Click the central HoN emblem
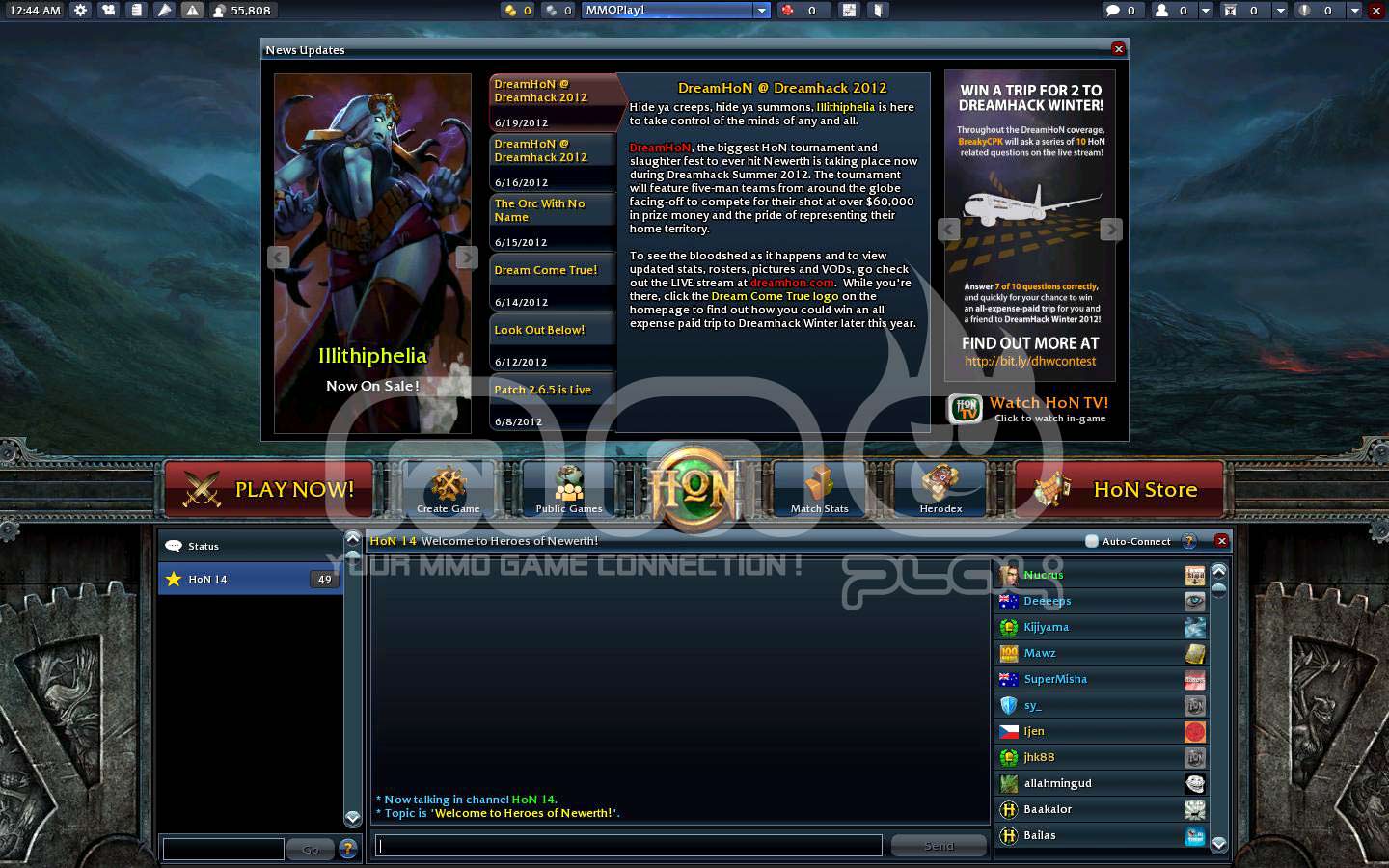The height and width of the screenshot is (868, 1389). tap(693, 489)
